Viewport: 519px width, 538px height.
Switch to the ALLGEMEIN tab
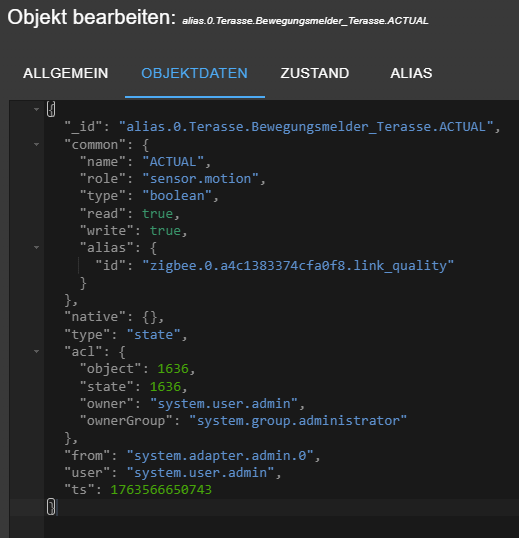pos(66,73)
